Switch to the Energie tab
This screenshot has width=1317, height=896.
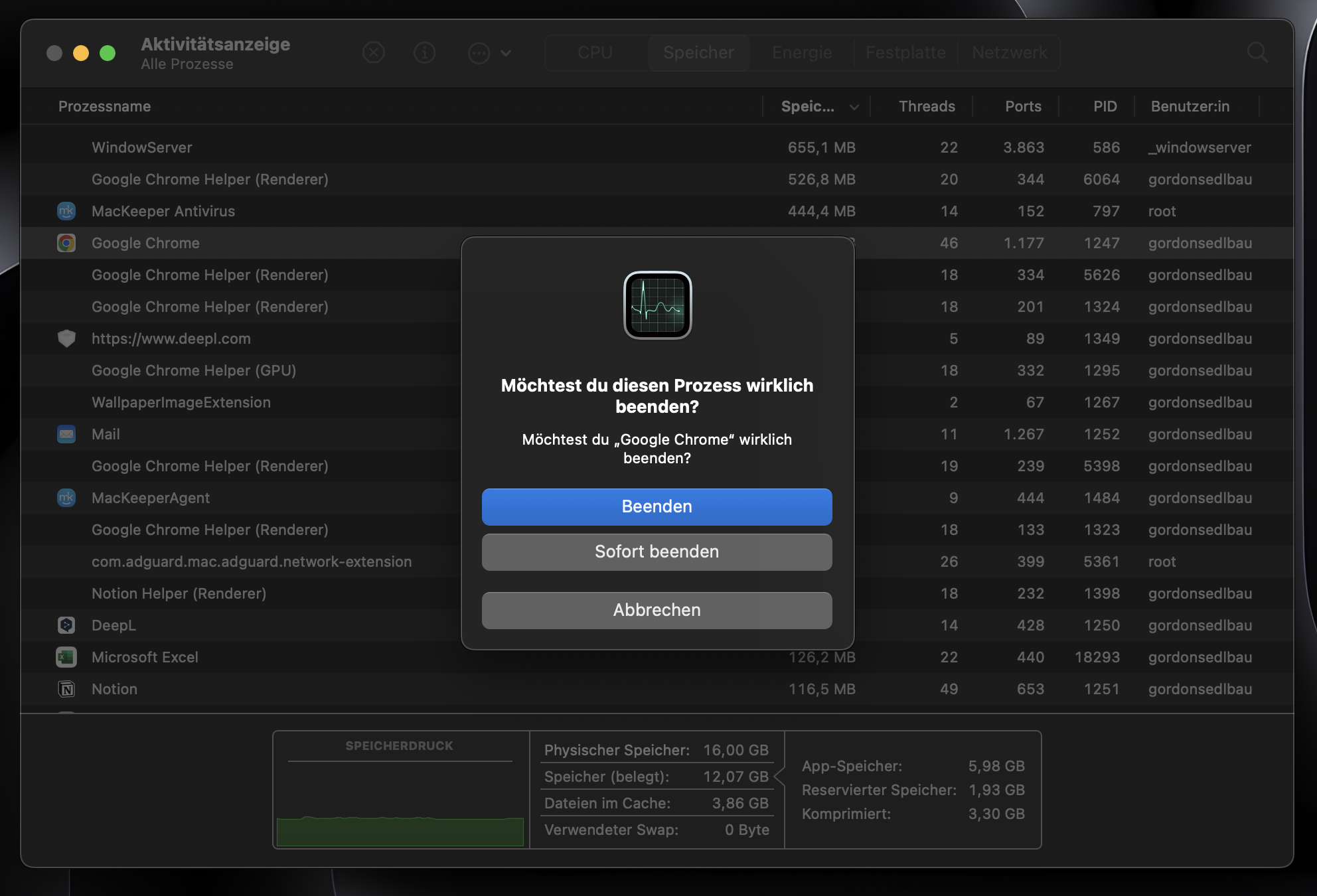802,52
